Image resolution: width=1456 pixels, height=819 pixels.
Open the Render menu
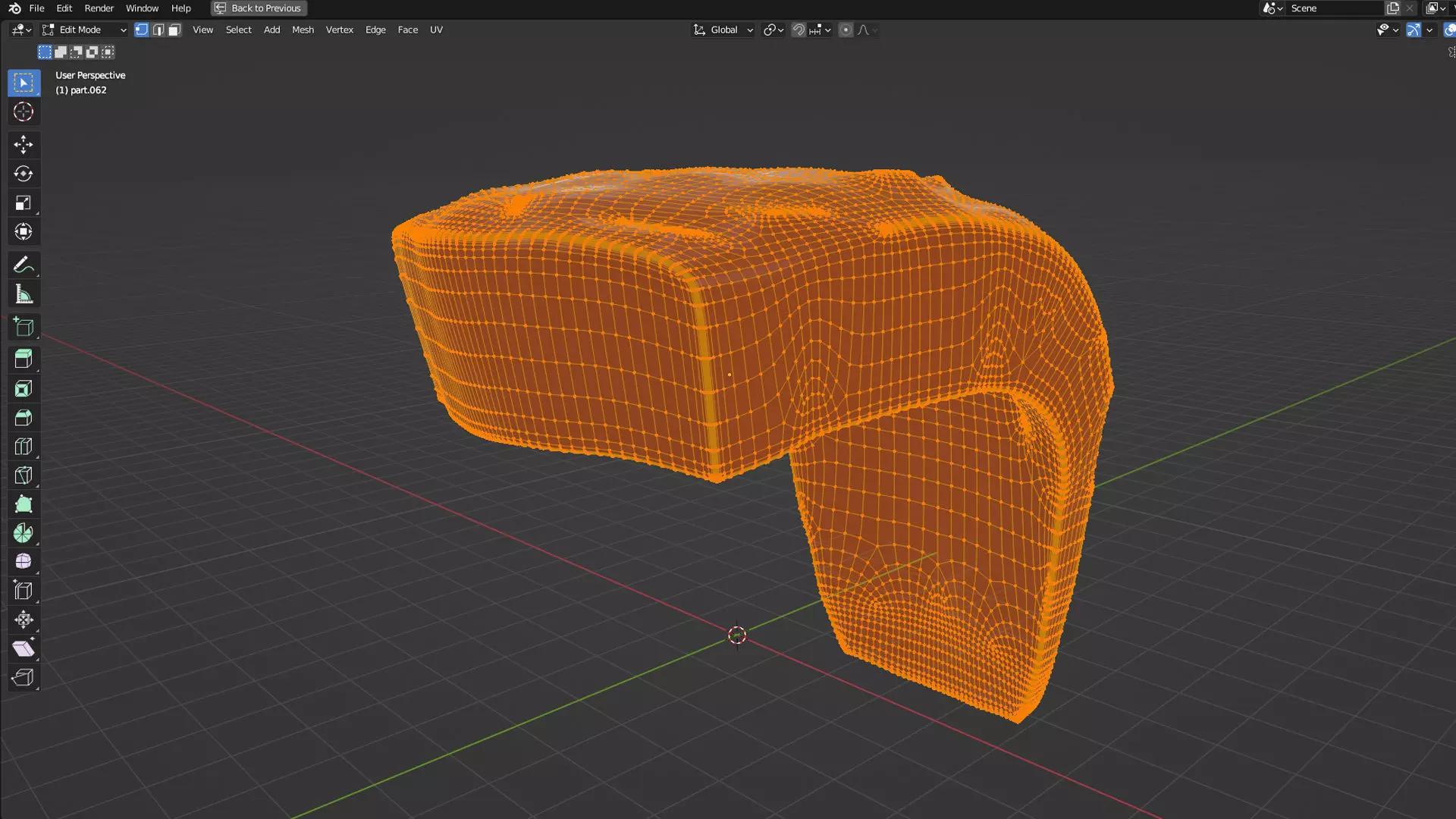99,8
